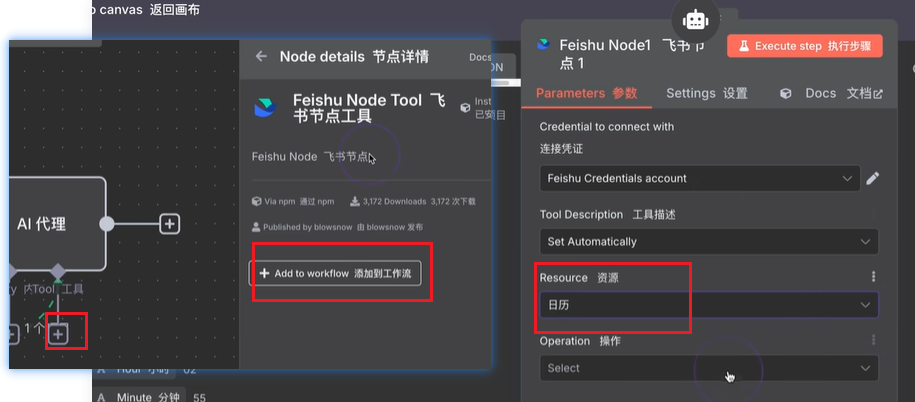915x402 pixels.
Task: Click the robot icon above the panel
Action: coord(695,20)
